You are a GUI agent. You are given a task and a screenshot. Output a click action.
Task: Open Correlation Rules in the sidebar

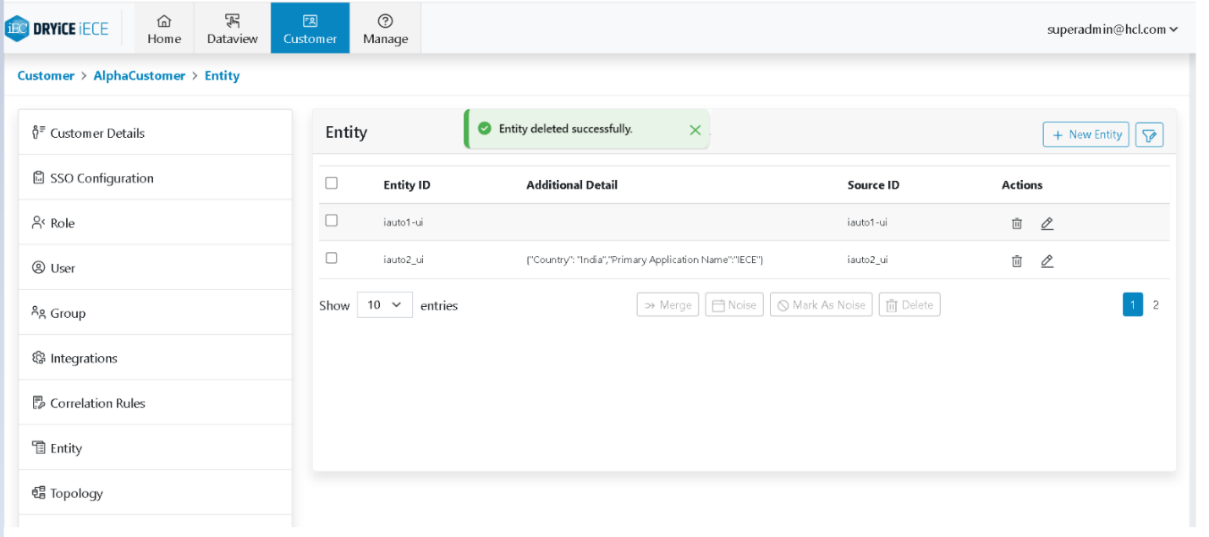97,403
